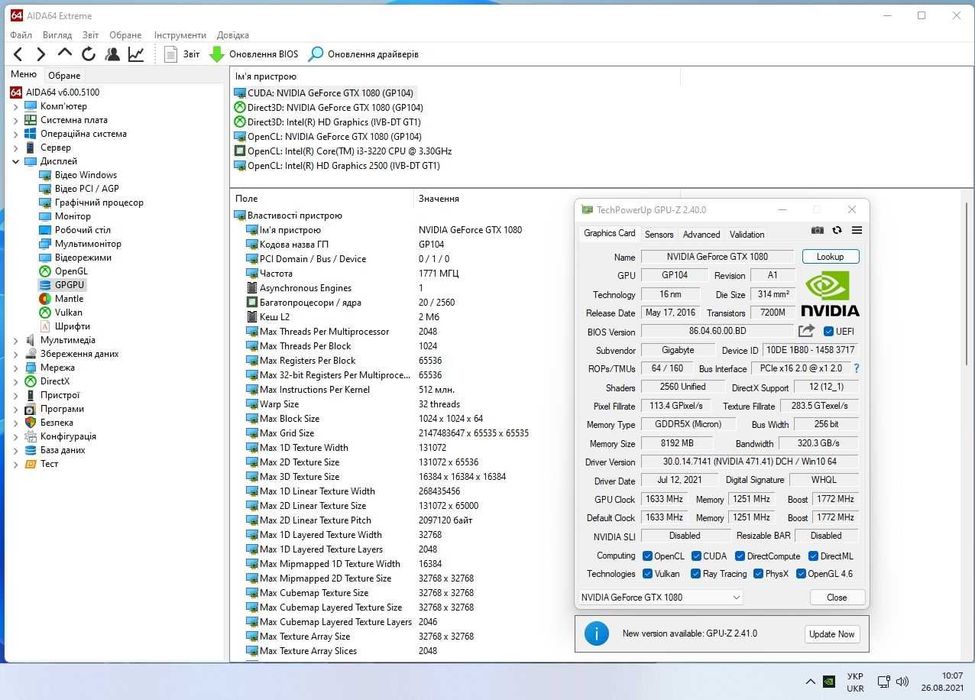Open the GPU-Z hamburger menu
The width and height of the screenshot is (975, 700).
coord(857,230)
